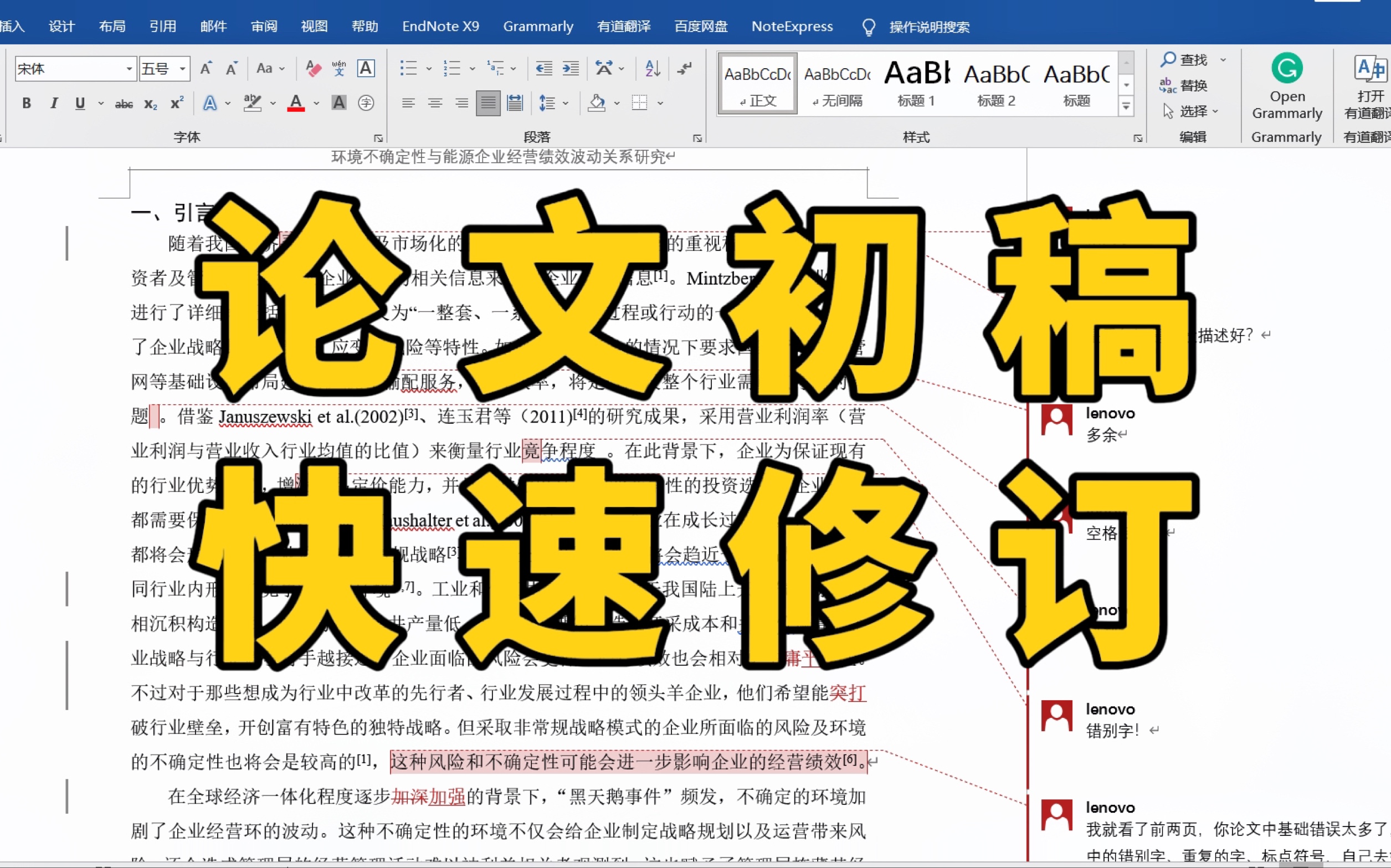Clear all formatting with the 清除格式 icon

312,68
